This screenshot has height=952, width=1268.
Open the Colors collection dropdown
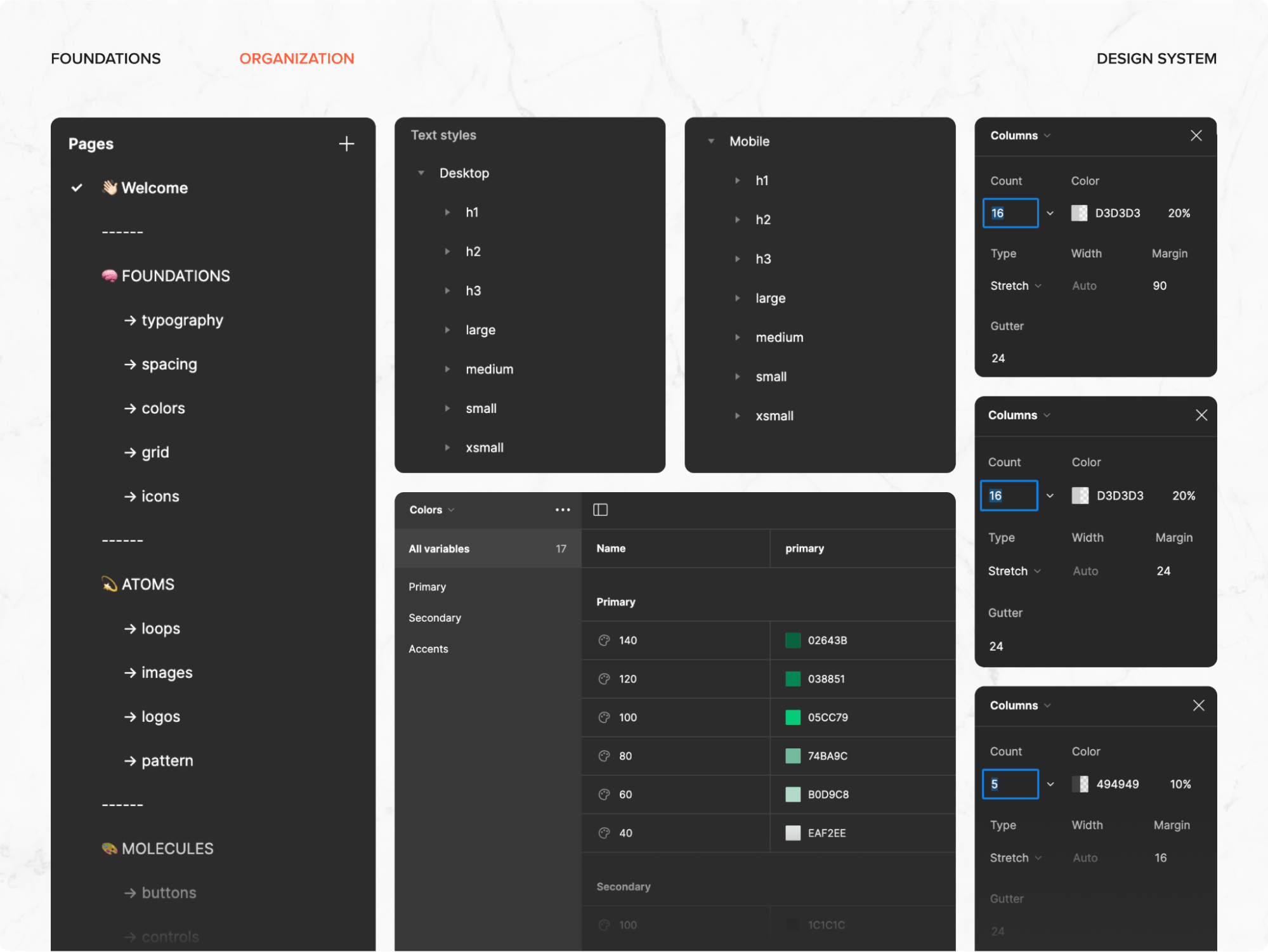tap(431, 510)
